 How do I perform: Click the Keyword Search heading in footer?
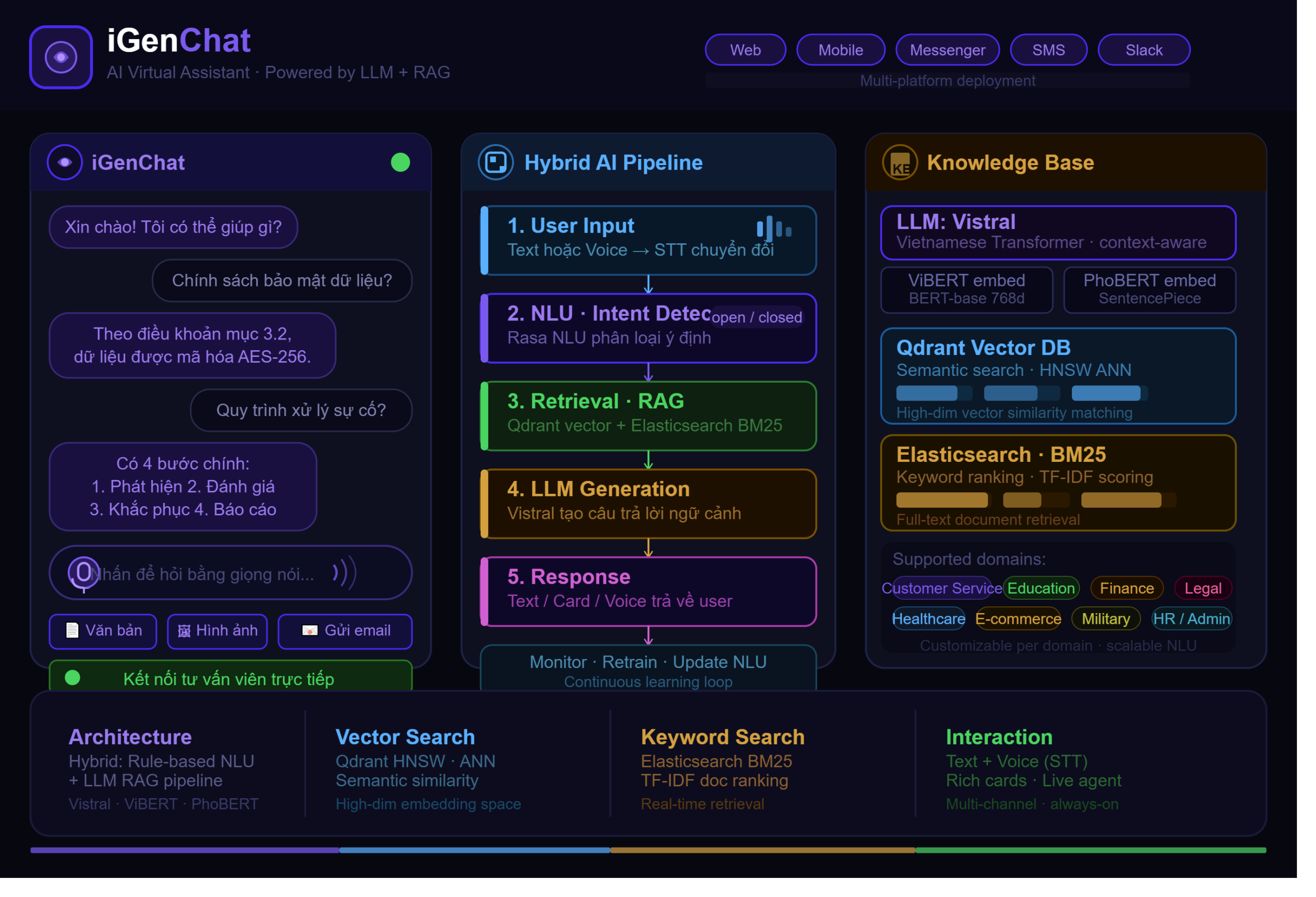tap(723, 738)
